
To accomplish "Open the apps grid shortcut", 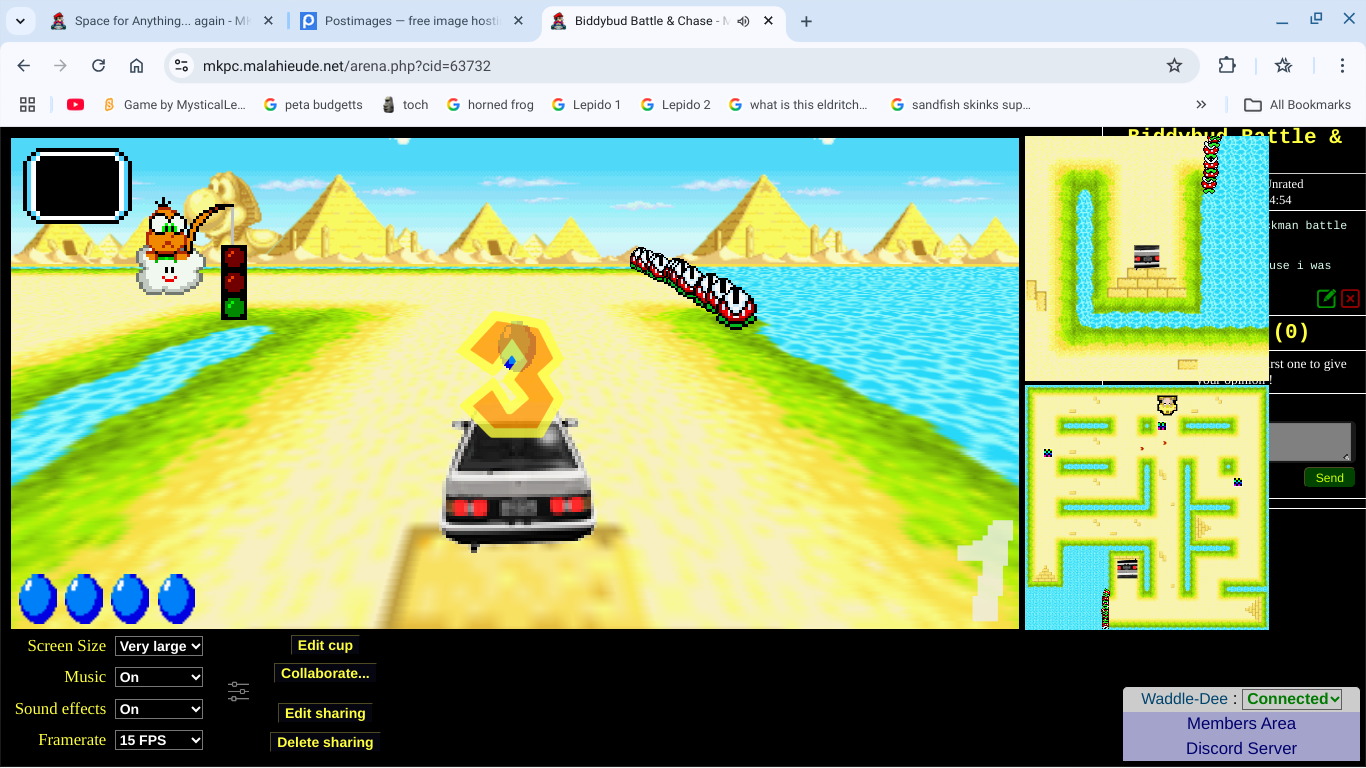I will (28, 104).
